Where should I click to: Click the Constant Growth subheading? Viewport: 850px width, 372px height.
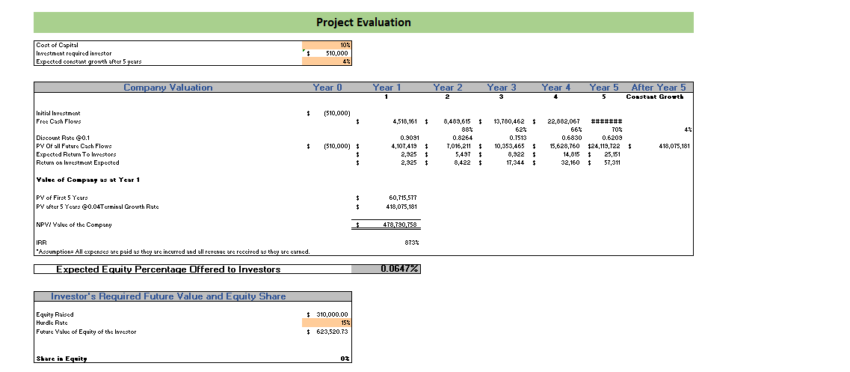656,97
